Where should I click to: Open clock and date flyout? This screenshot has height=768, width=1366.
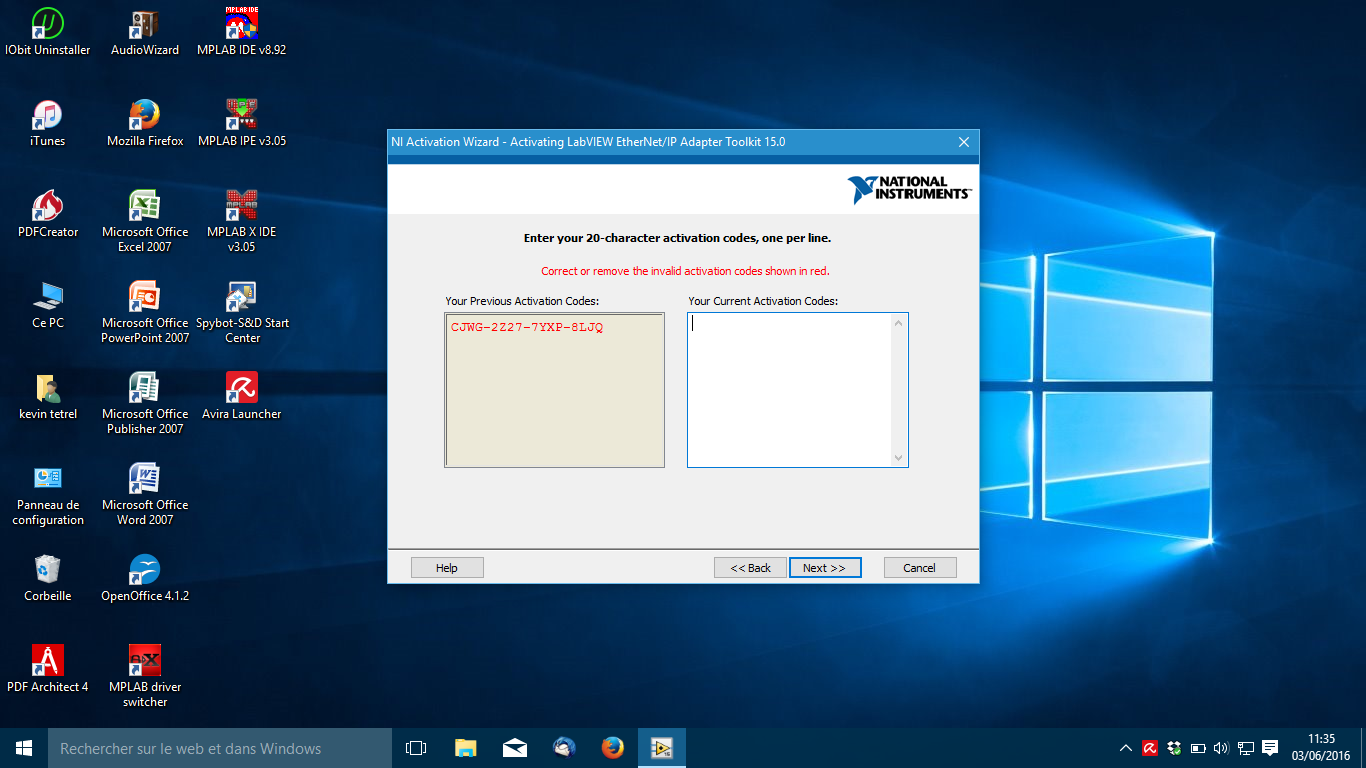point(1321,748)
